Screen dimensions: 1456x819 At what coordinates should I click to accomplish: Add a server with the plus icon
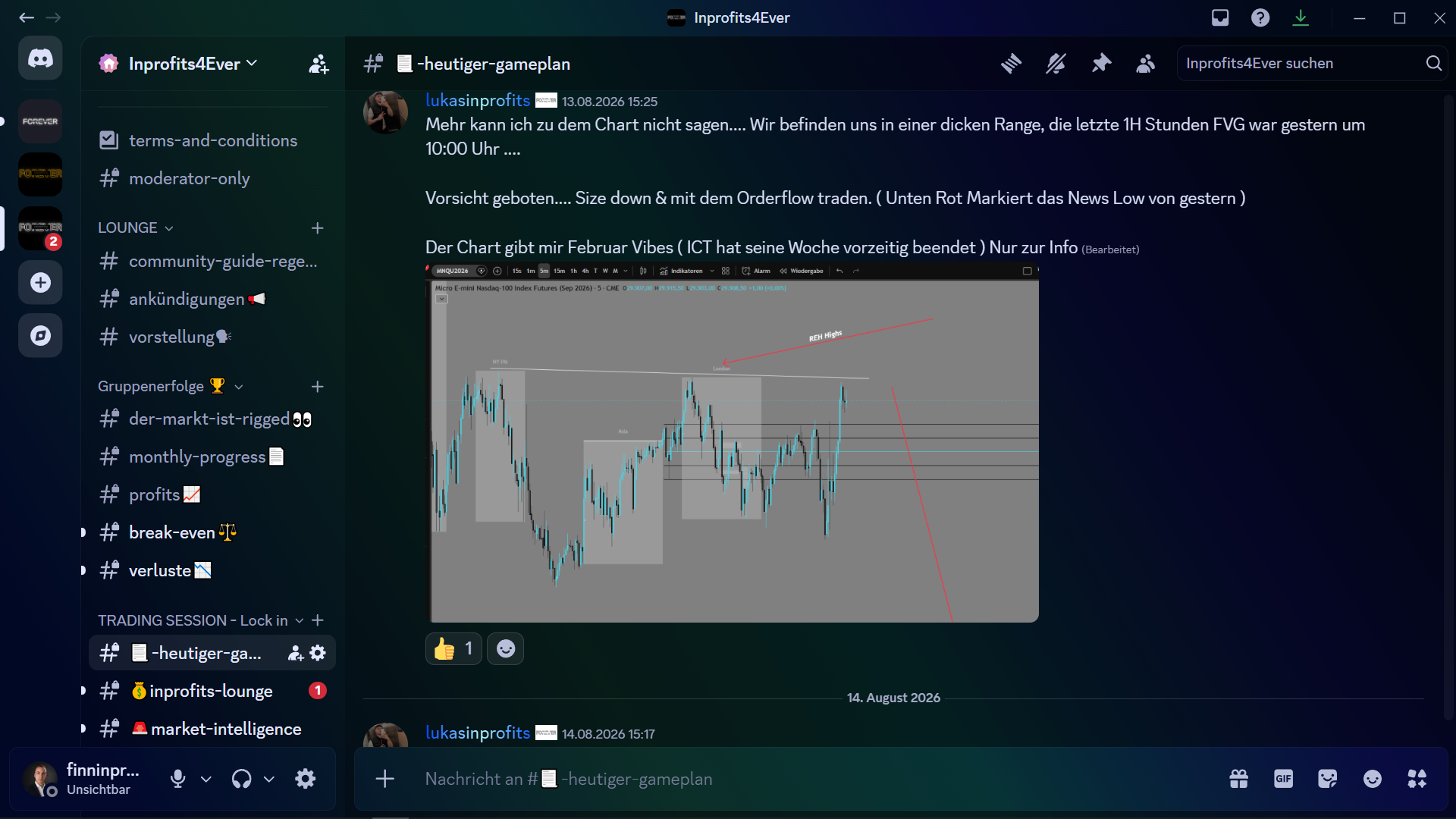(x=40, y=283)
